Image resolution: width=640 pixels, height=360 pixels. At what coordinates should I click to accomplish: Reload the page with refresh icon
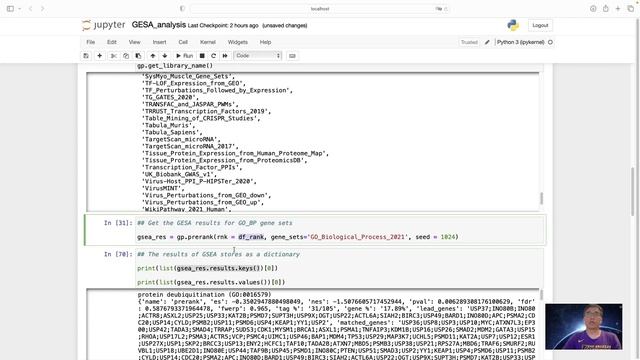tap(445, 9)
